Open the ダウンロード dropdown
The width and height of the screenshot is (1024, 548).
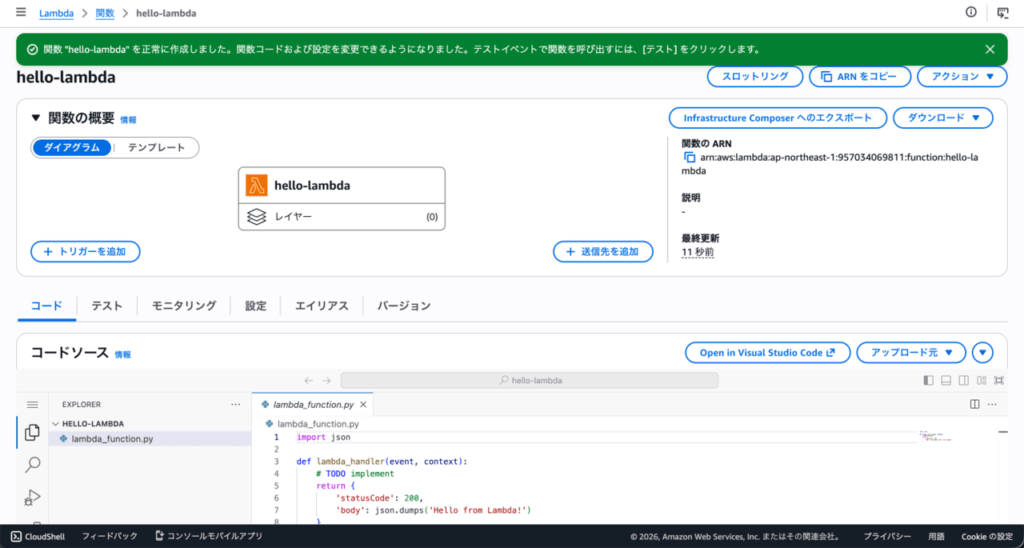coord(943,118)
